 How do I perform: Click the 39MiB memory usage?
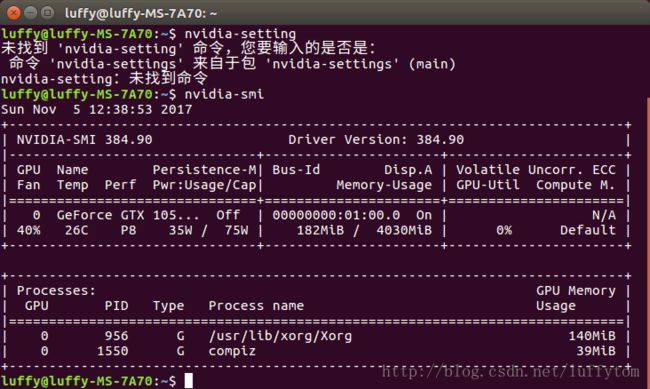pyautogui.click(x=596, y=351)
